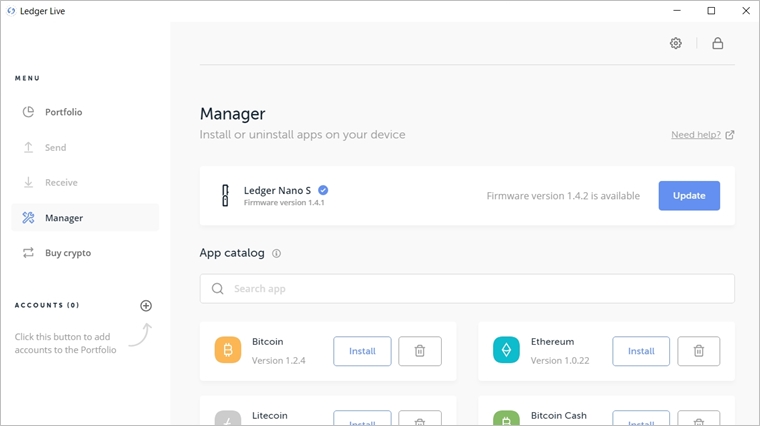The width and height of the screenshot is (760, 426).
Task: Install the Bitcoin app
Action: click(362, 351)
